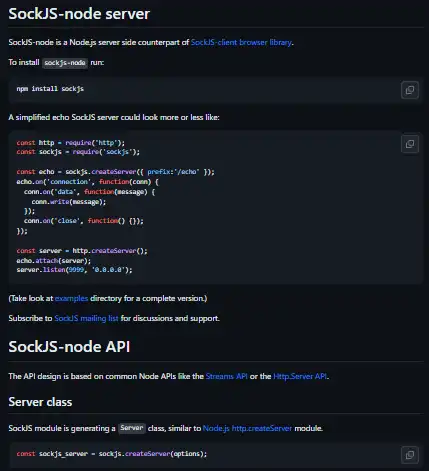
Task: Click the conn.on('data') code line
Action: [89, 192]
